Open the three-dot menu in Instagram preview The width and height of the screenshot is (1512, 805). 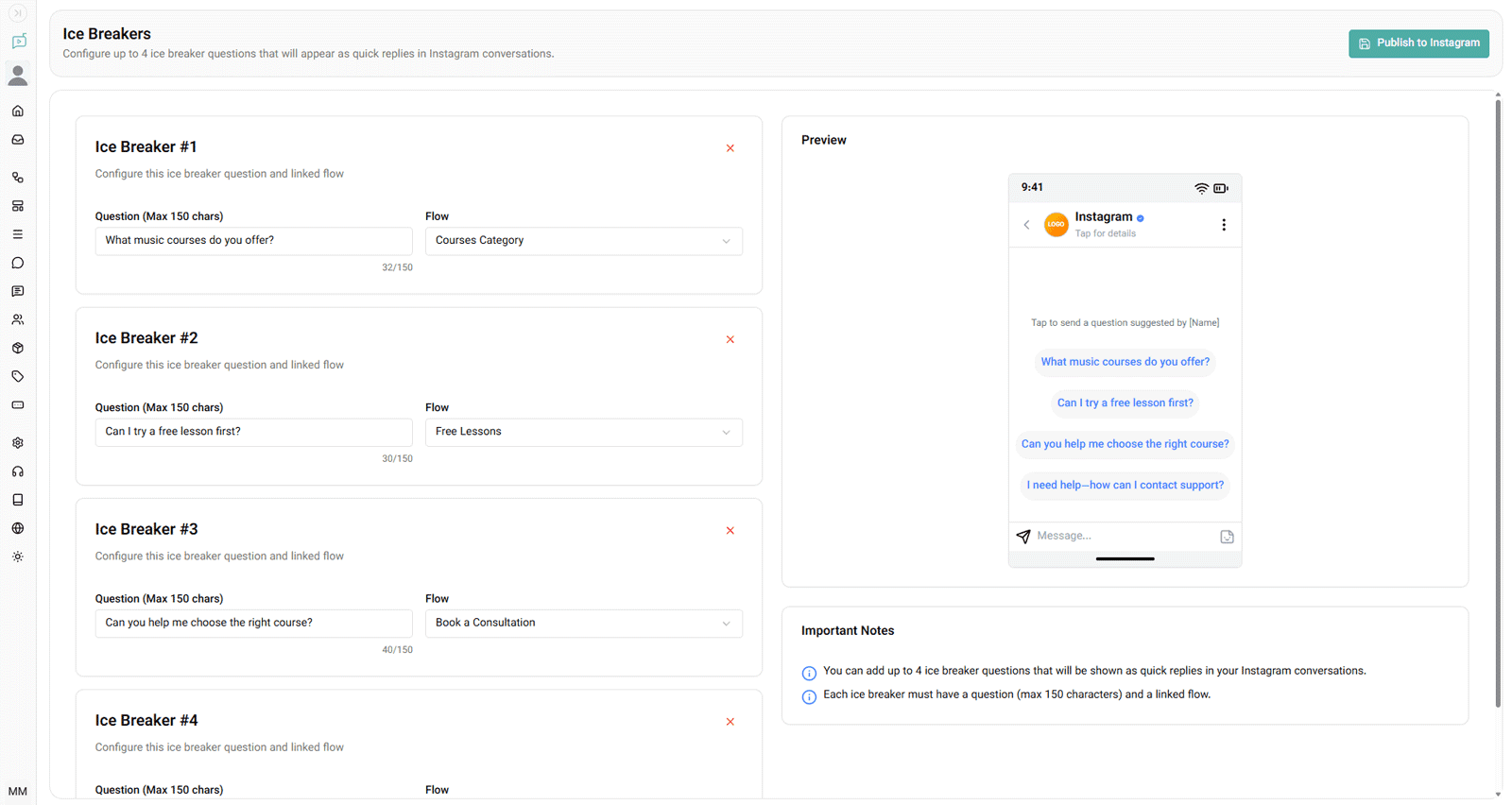tap(1224, 225)
